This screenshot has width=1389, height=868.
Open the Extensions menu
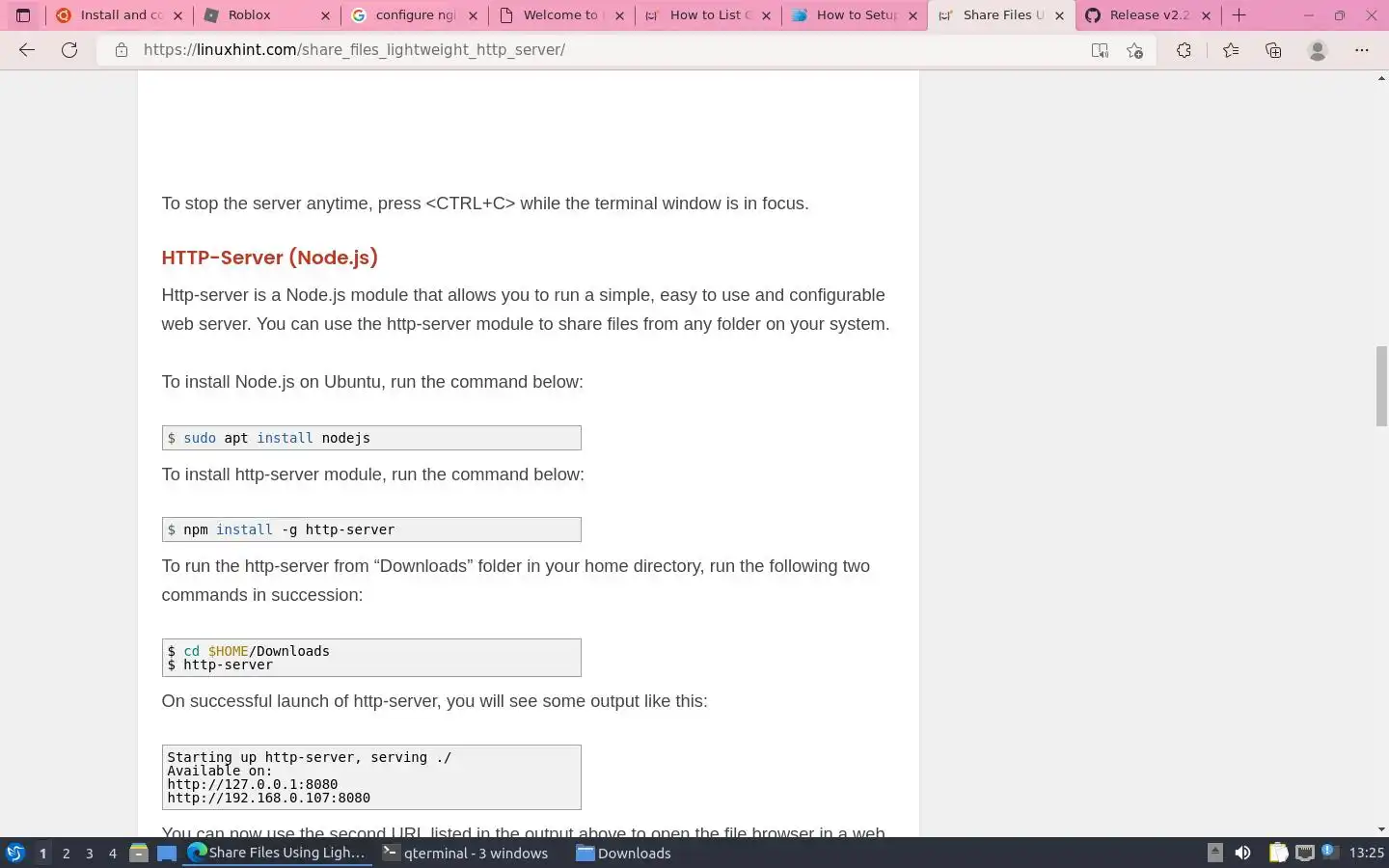(1184, 50)
